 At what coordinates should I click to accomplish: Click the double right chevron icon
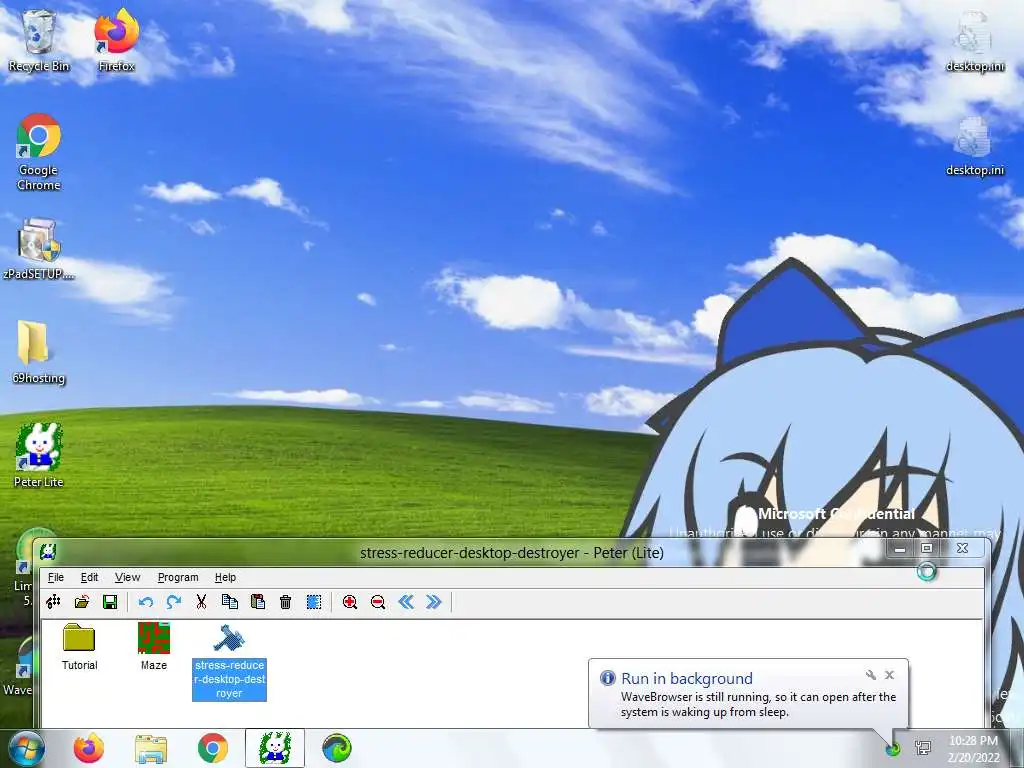(434, 602)
